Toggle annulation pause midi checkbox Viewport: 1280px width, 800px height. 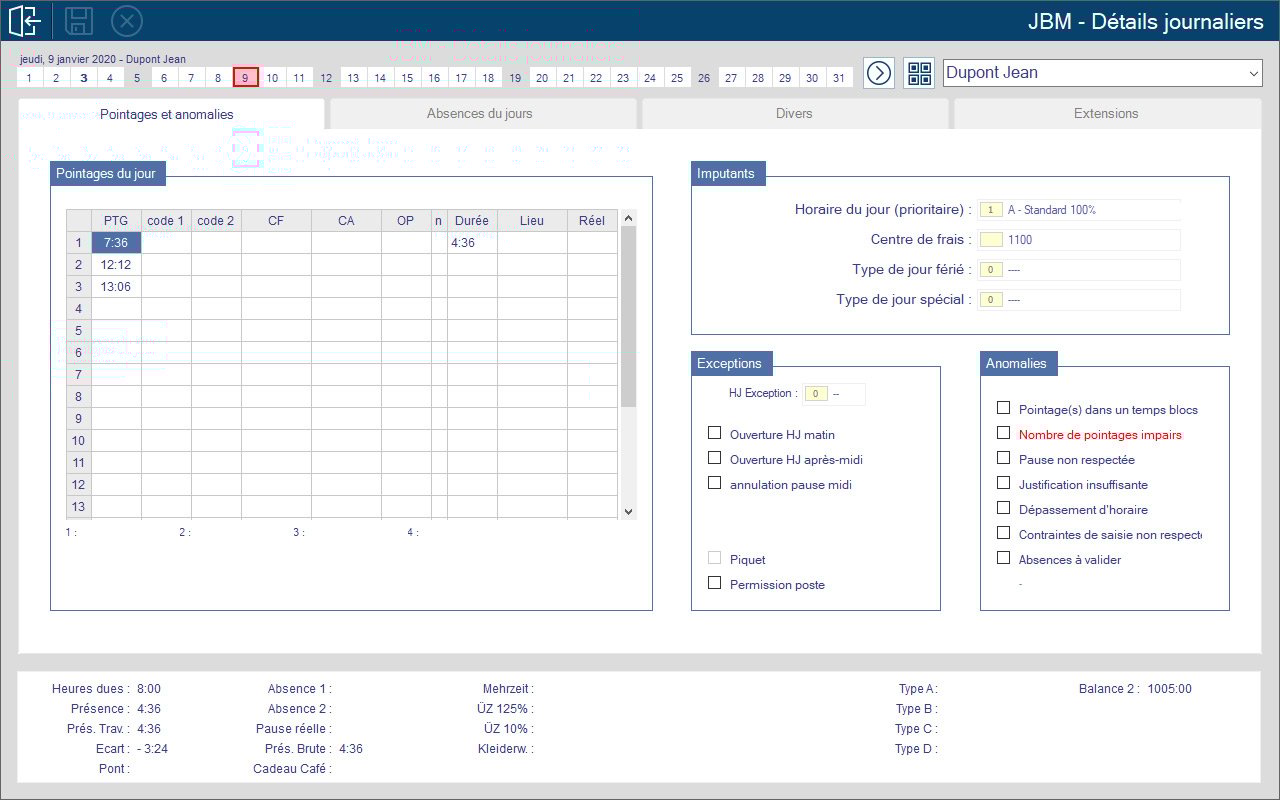[x=714, y=483]
